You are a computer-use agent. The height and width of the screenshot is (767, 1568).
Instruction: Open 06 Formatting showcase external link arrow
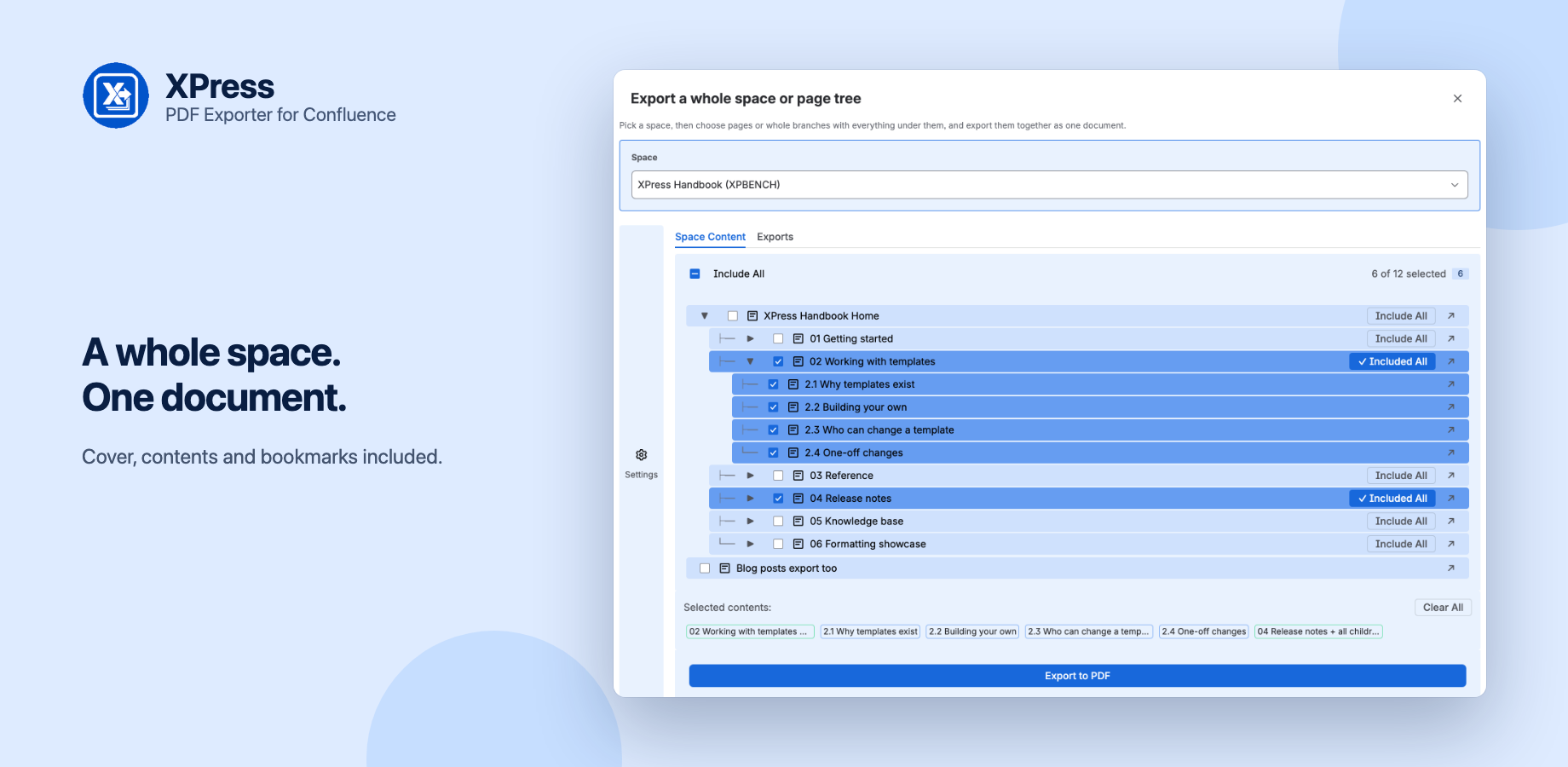1450,544
